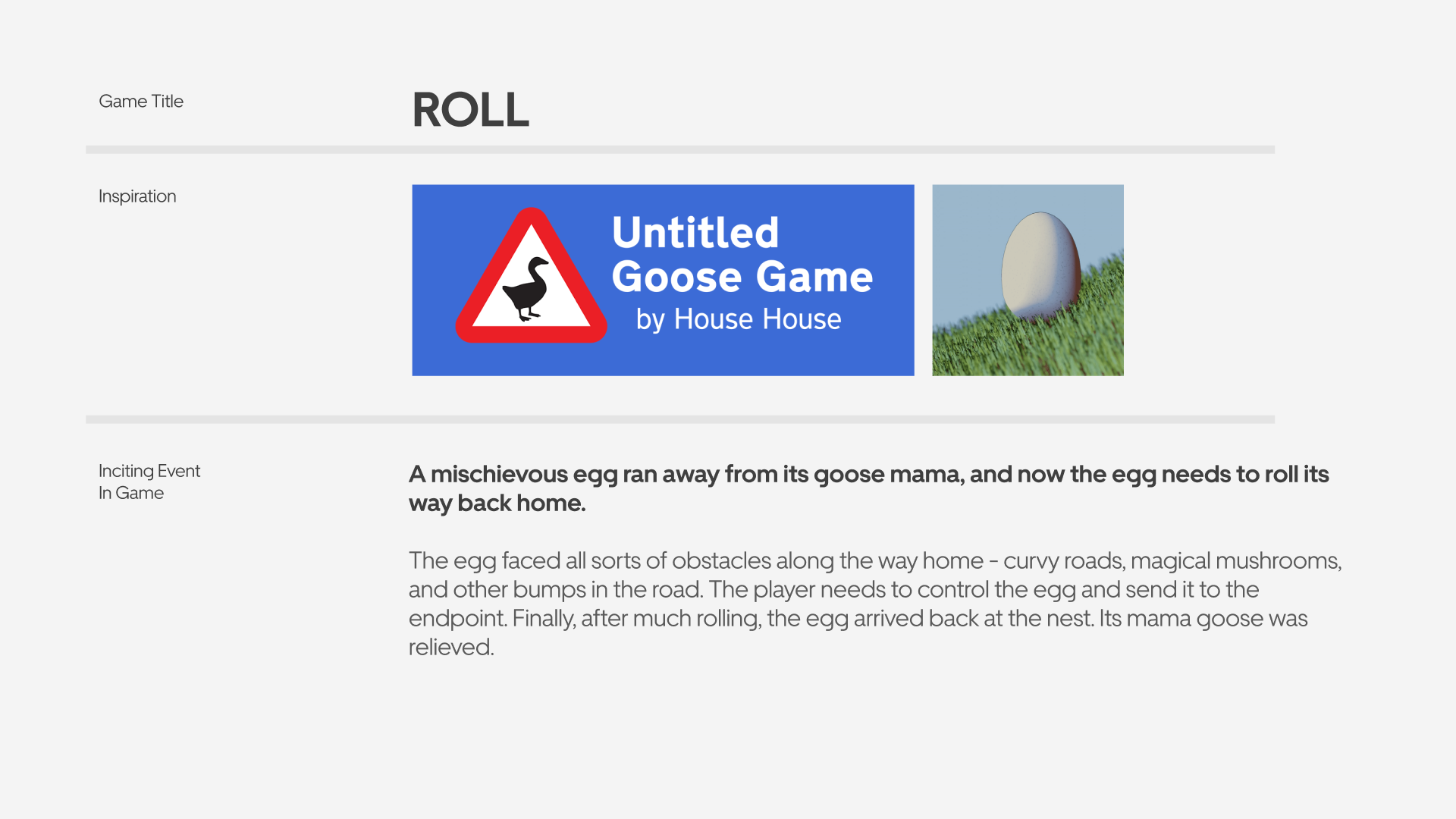The image size is (1456, 819).
Task: Click the bold "way back home." line
Action: point(497,504)
